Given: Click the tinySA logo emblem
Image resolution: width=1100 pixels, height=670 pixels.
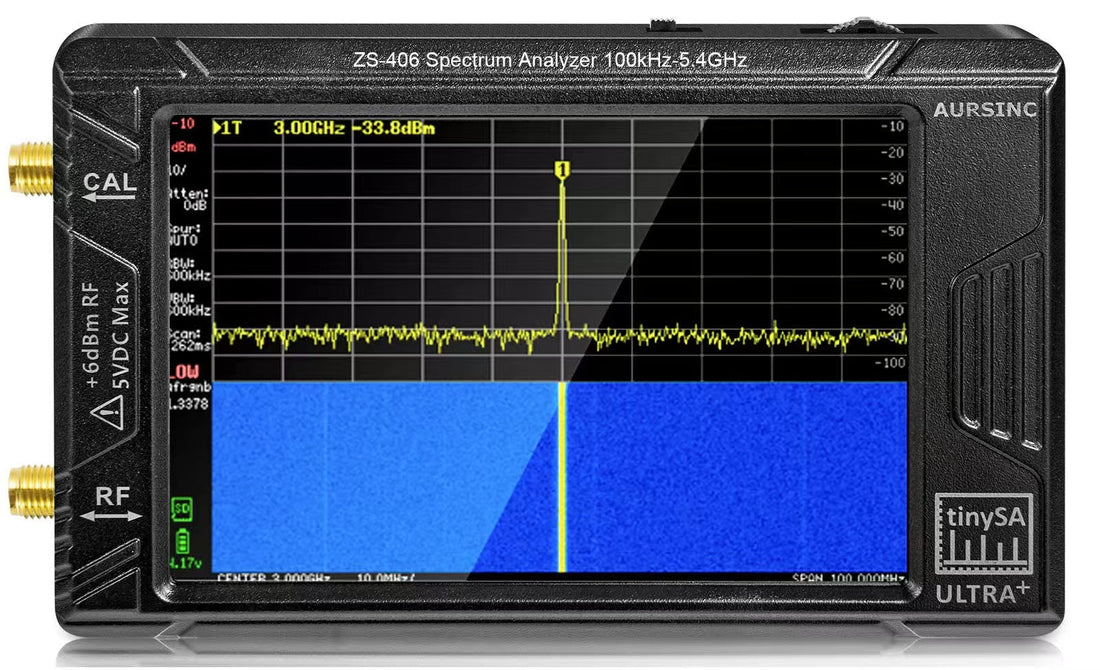Looking at the screenshot, I should click(x=982, y=535).
